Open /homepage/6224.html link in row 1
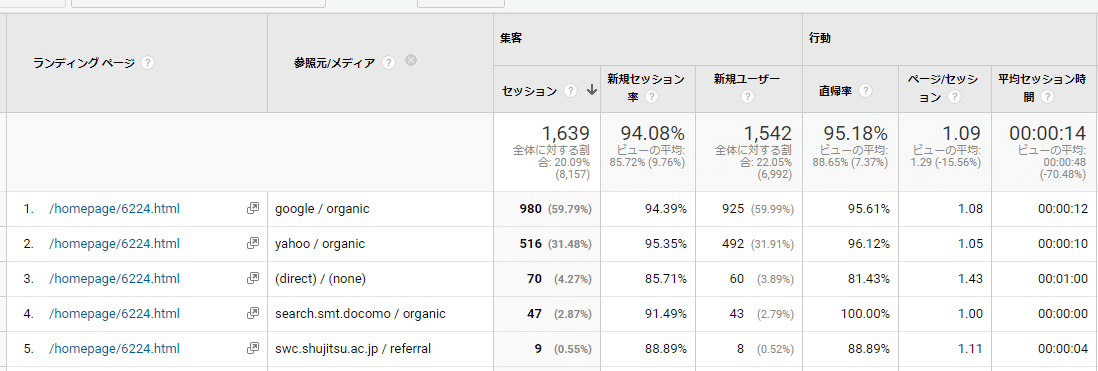 point(114,209)
